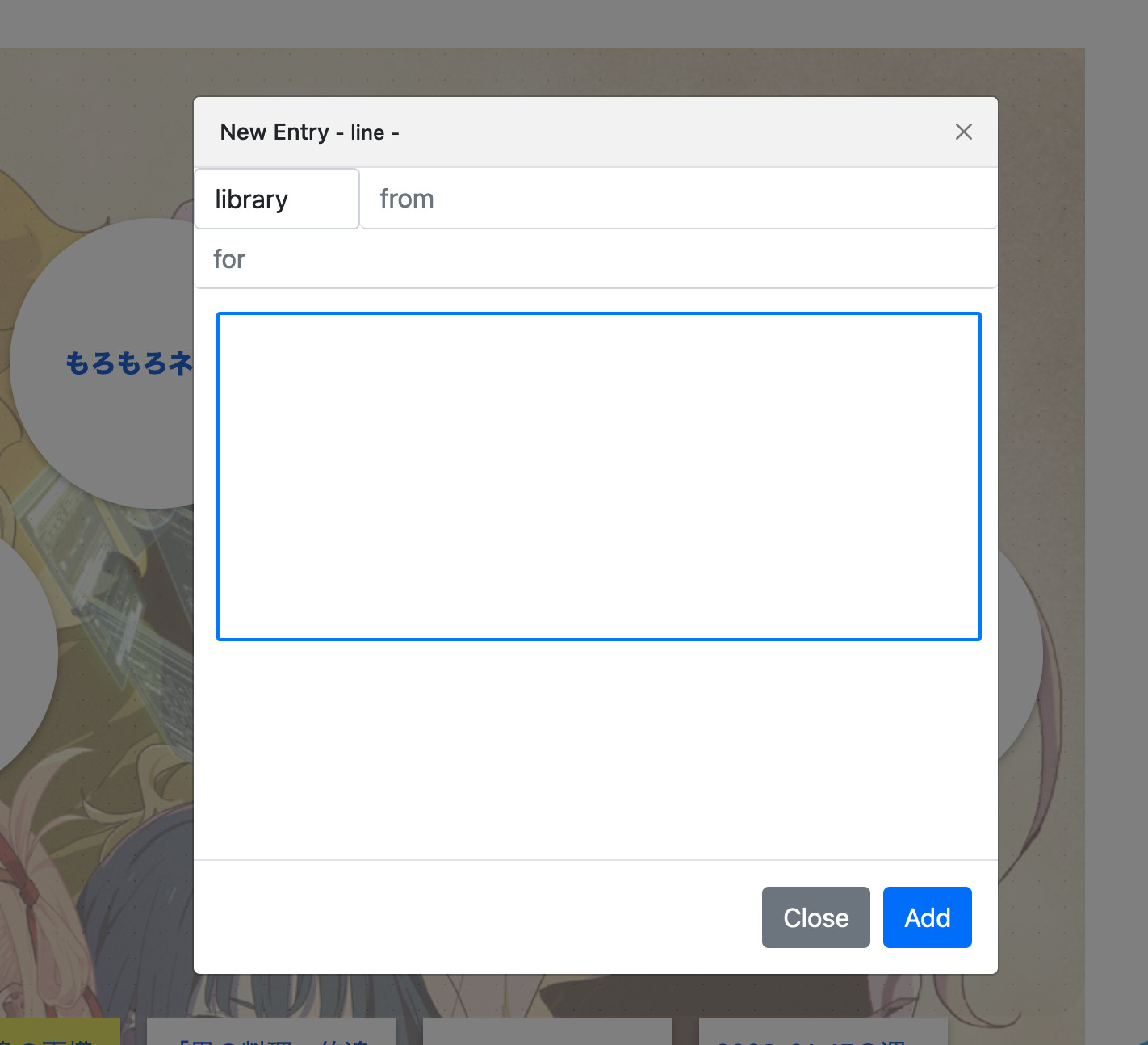Focus the from input field
1148x1045 pixels.
tap(565, 198)
